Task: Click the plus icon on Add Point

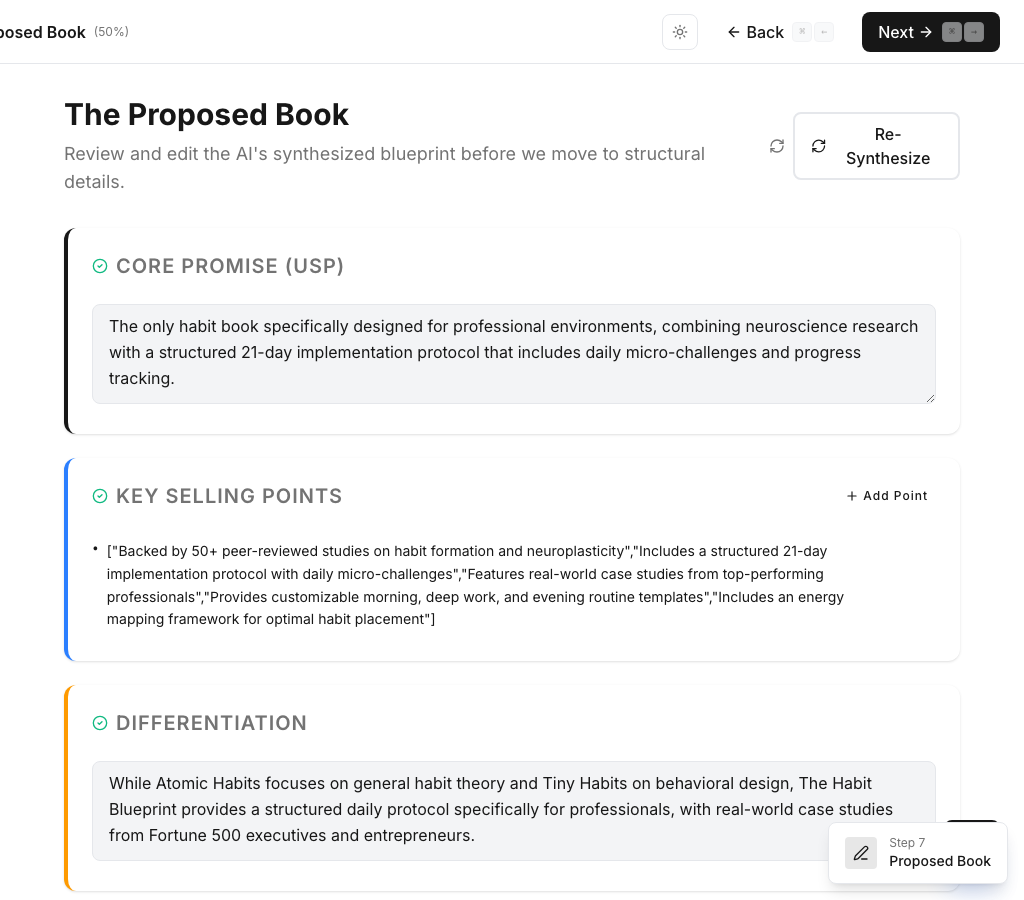Action: pos(850,495)
